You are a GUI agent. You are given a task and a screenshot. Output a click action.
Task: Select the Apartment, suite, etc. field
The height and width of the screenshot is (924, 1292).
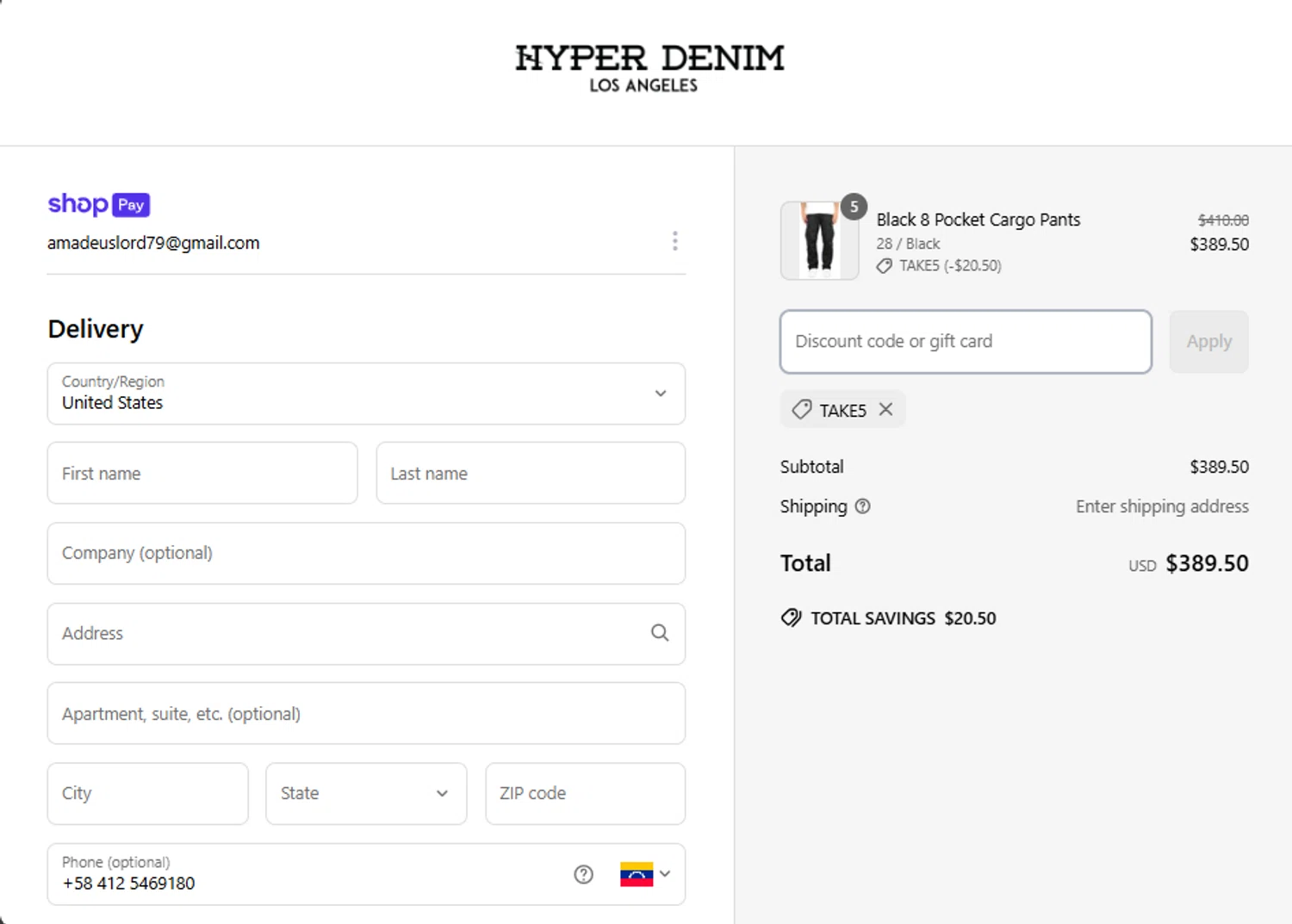coord(366,713)
